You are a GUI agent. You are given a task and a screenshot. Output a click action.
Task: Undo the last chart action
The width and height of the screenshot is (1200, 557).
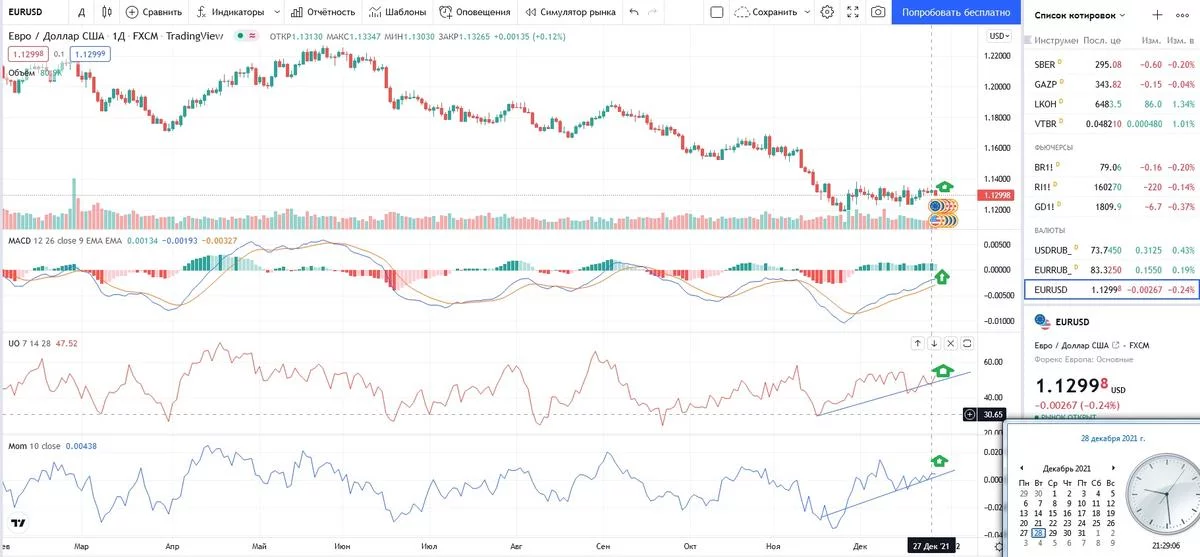635,13
